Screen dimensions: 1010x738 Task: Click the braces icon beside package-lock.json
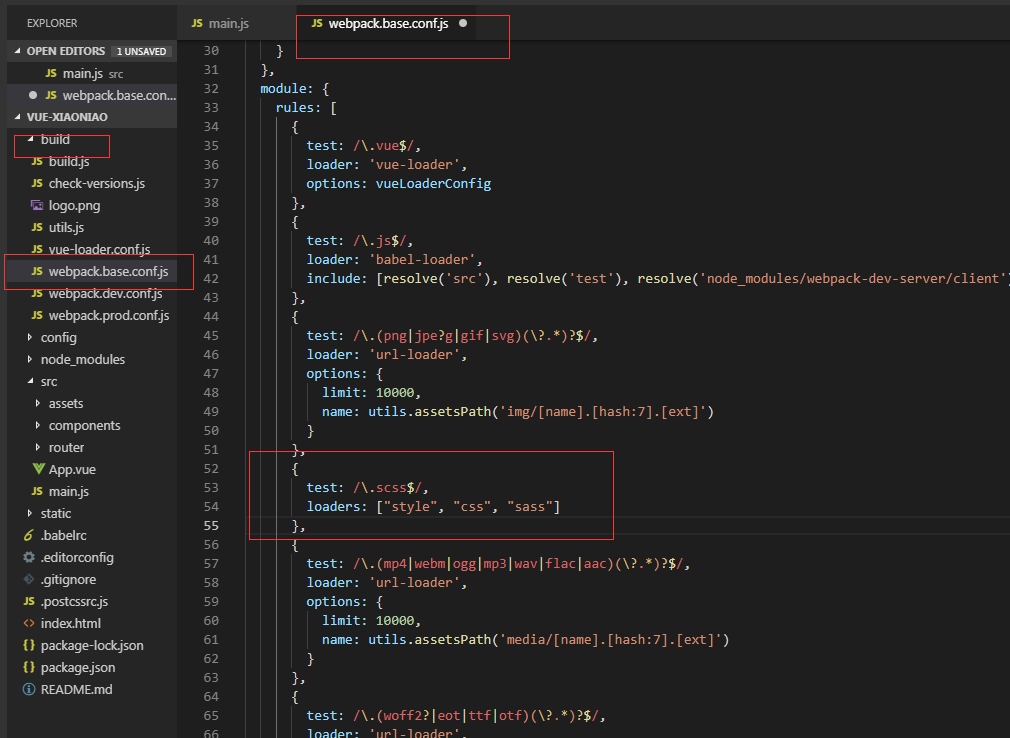[x=29, y=645]
